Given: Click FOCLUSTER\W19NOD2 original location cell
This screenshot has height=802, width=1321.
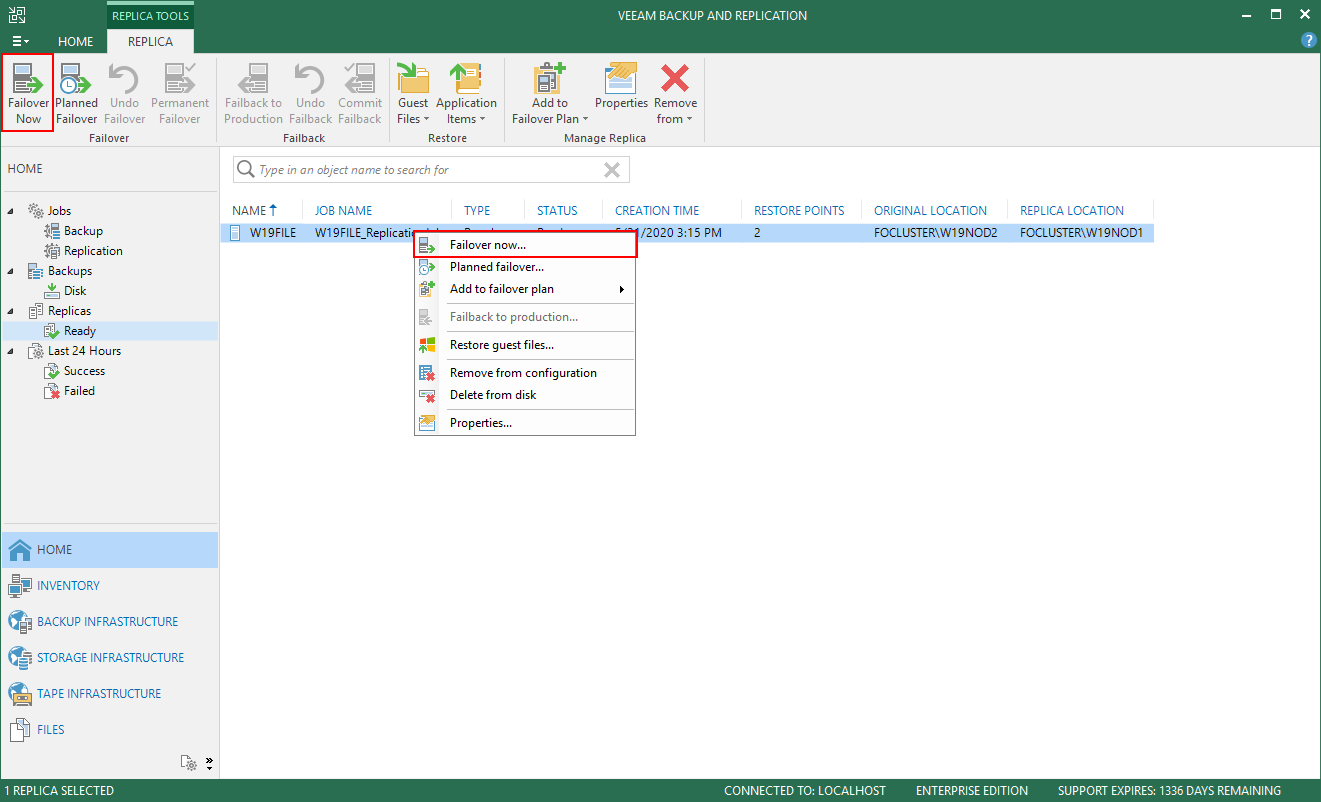Looking at the screenshot, I should pyautogui.click(x=935, y=233).
